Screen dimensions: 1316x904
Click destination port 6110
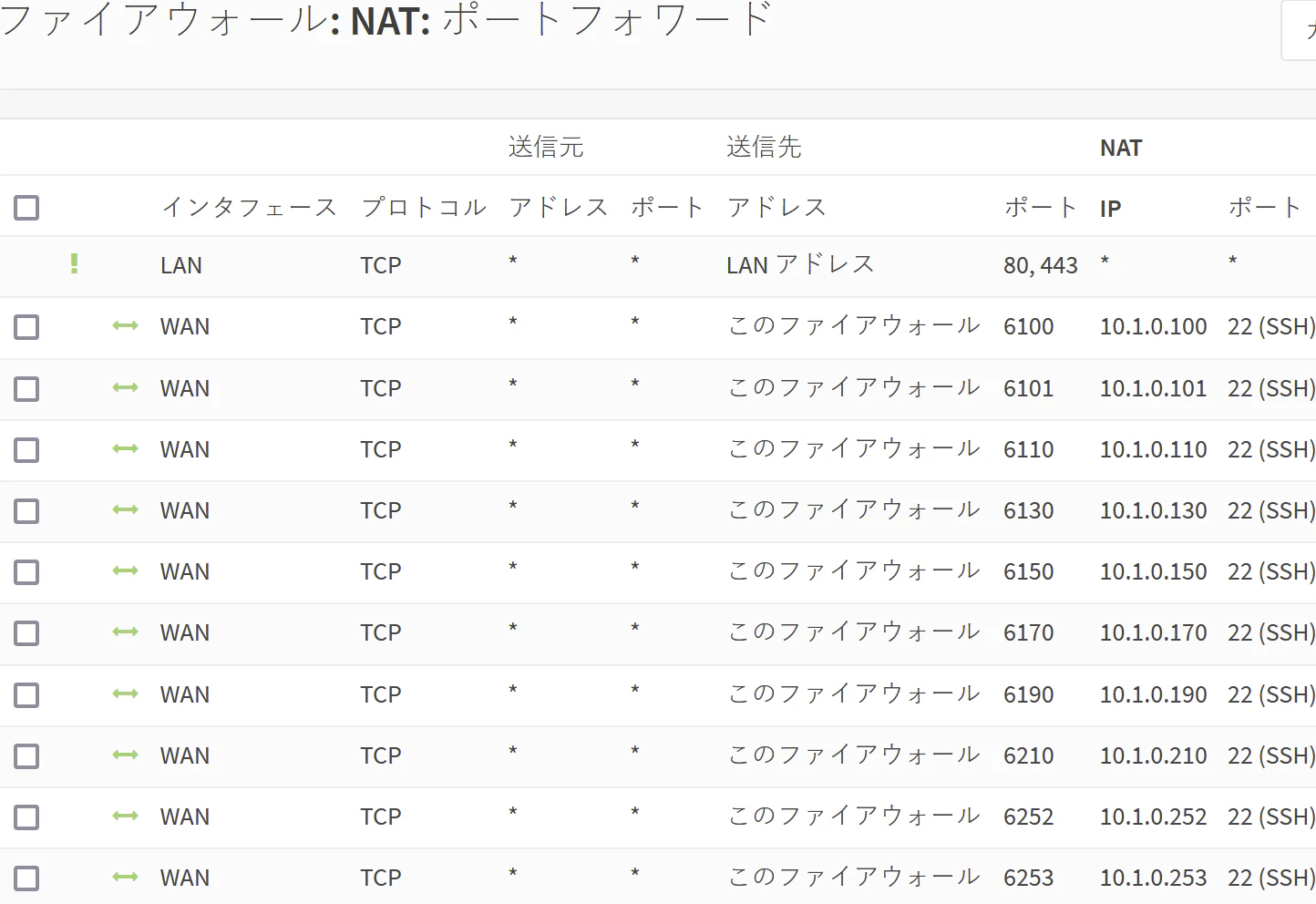[1028, 449]
